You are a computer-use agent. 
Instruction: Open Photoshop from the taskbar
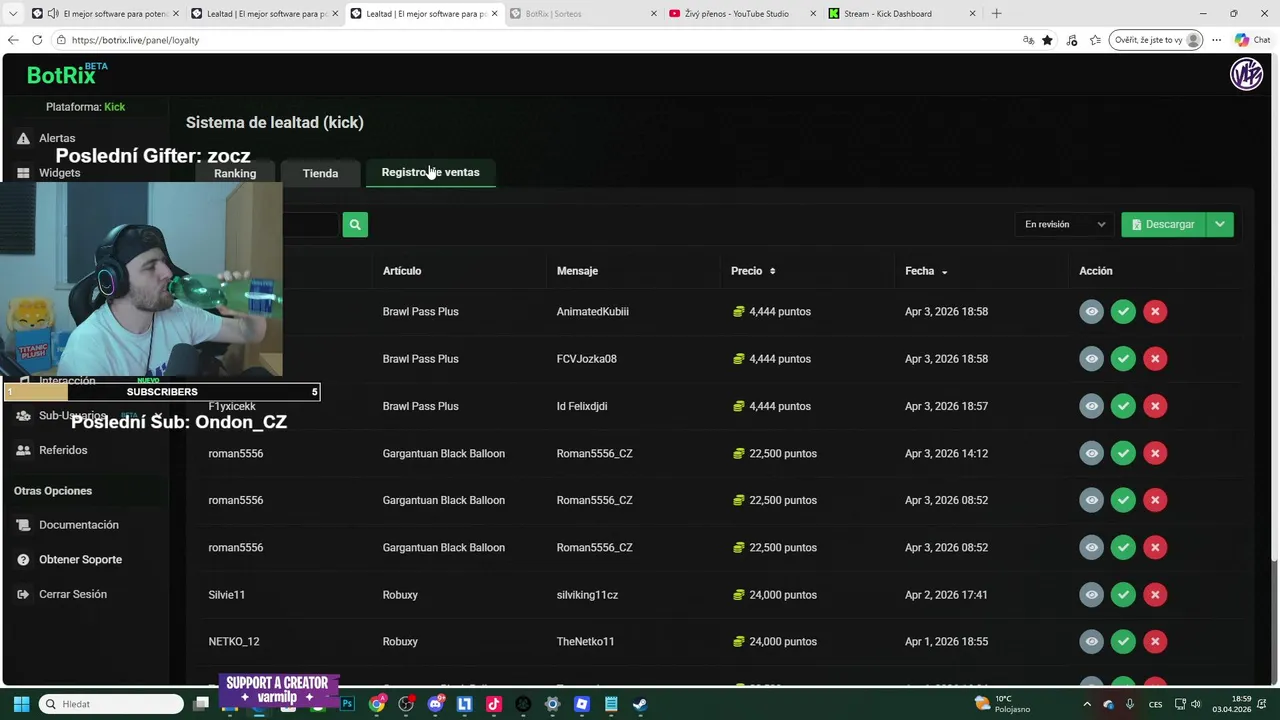347,704
